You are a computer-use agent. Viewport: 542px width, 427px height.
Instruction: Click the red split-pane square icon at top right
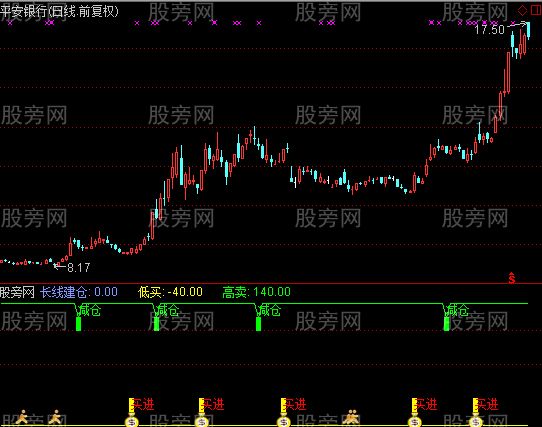[536, 10]
